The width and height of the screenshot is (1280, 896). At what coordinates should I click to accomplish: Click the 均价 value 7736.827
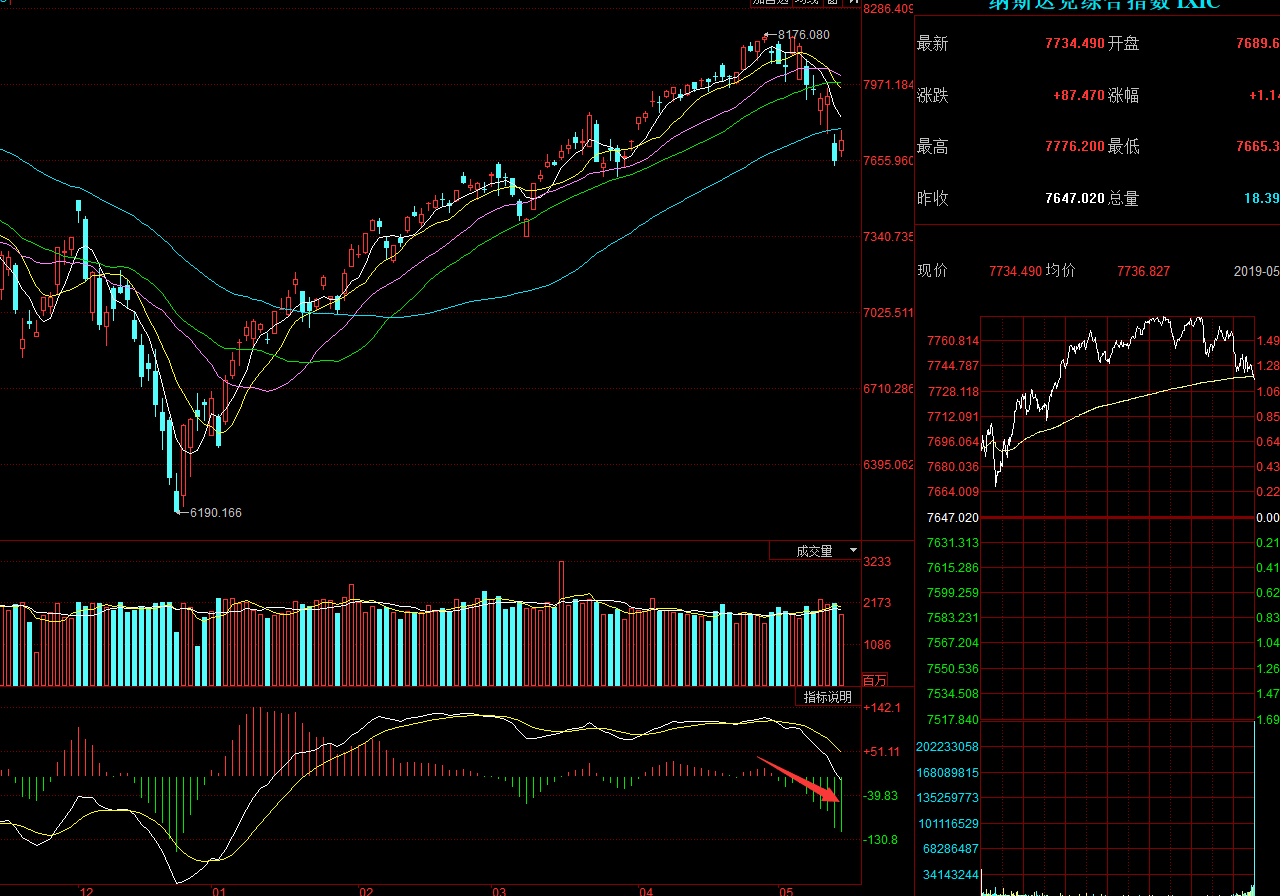[1143, 271]
